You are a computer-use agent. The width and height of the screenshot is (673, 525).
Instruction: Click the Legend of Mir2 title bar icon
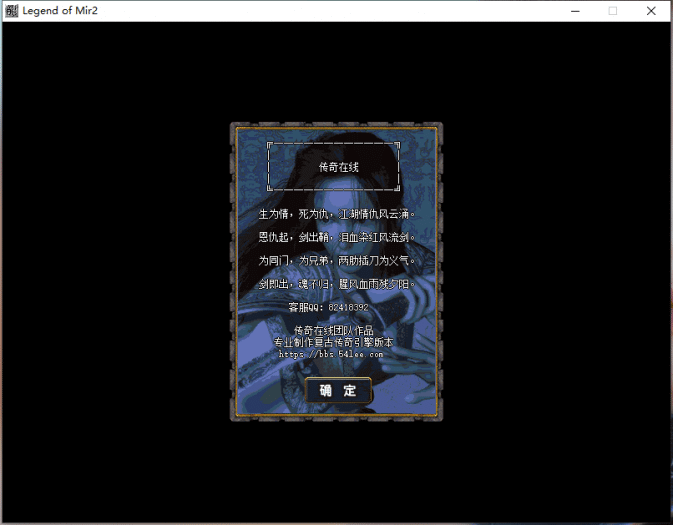click(x=11, y=11)
